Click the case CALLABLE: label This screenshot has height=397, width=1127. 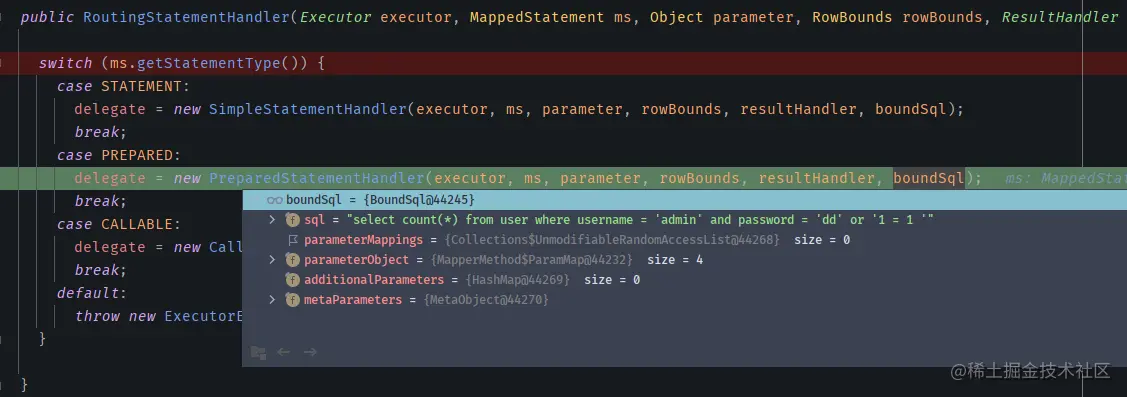119,224
